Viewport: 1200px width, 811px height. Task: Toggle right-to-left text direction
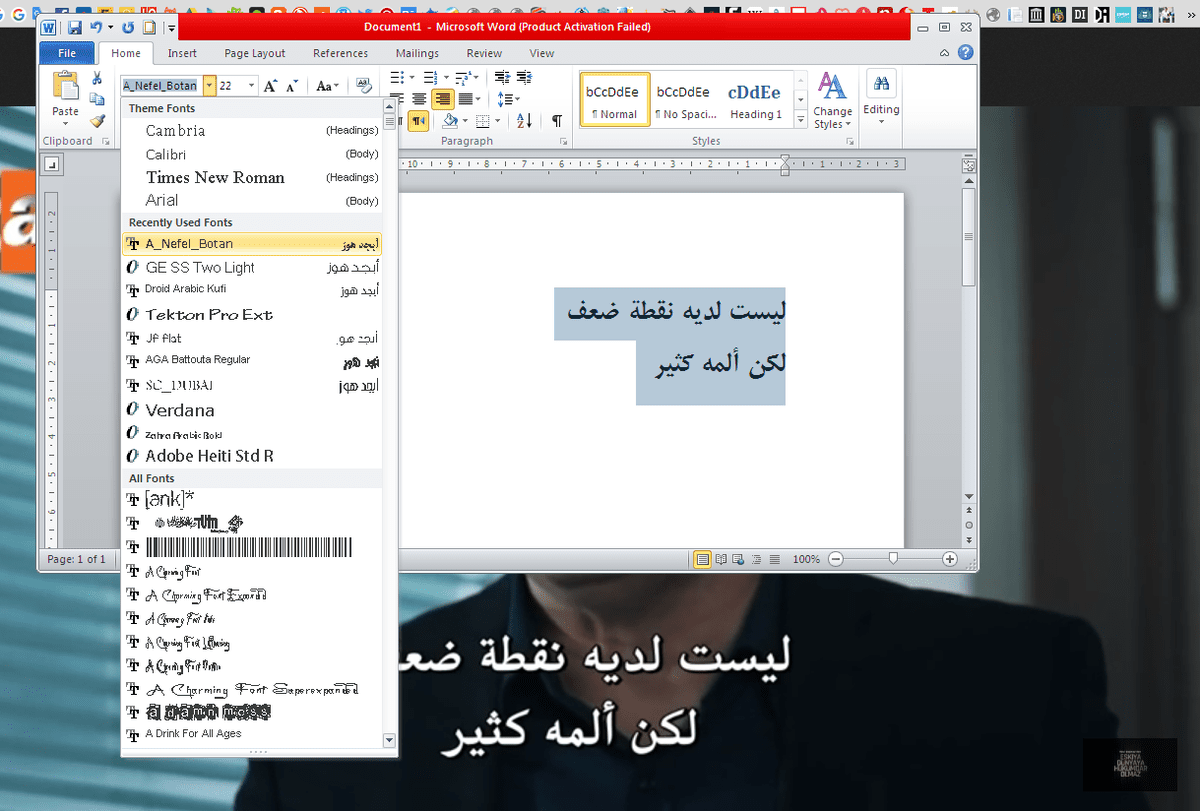click(418, 121)
